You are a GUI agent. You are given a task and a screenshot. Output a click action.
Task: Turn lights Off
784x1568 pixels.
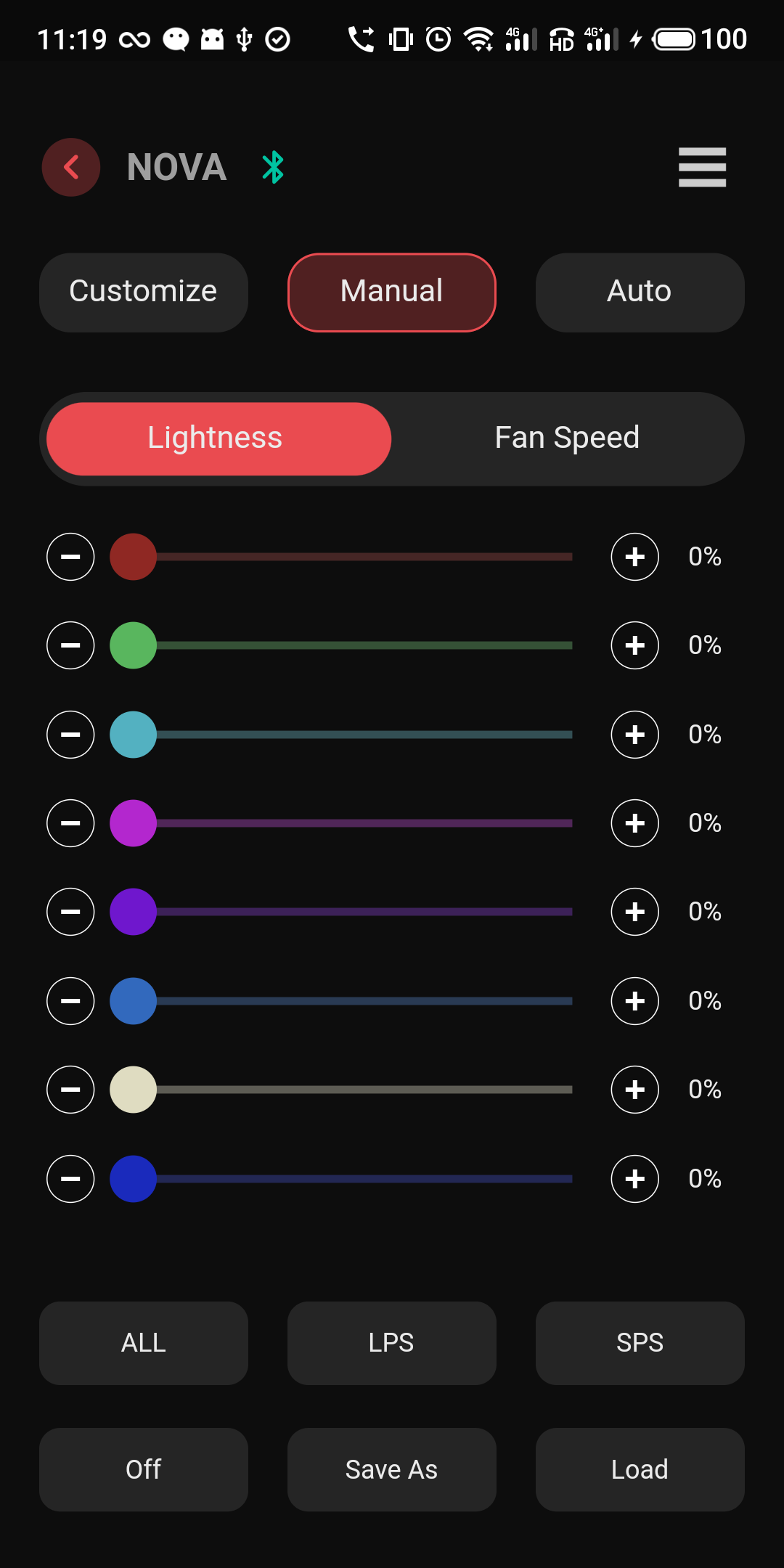(143, 1469)
